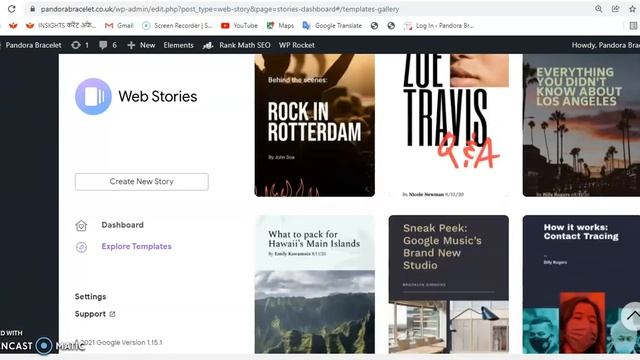Click the Dashboard home icon
The height and width of the screenshot is (360, 640).
[x=81, y=225]
